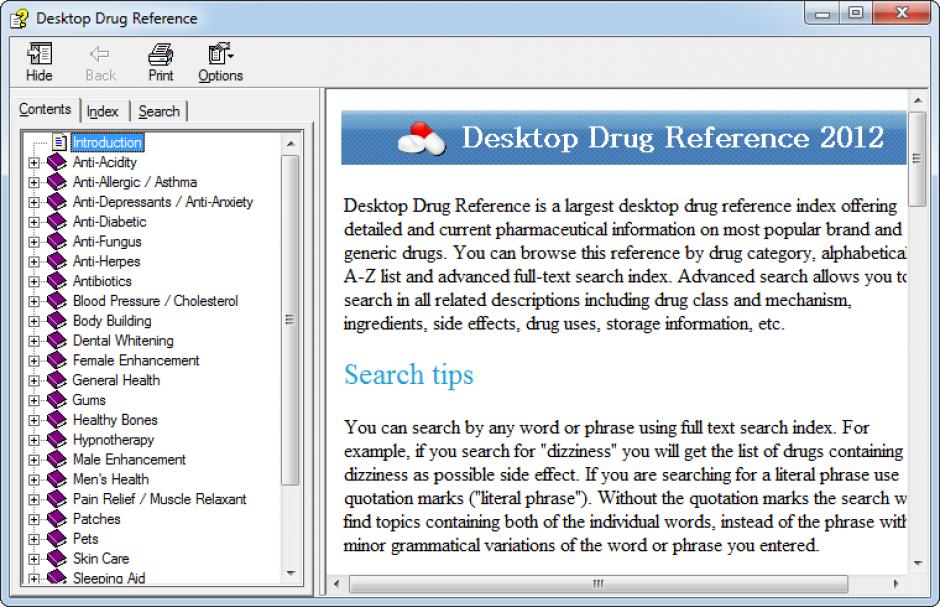
Task: Expand the Anti-Diabetic tree node
Action: point(34,222)
